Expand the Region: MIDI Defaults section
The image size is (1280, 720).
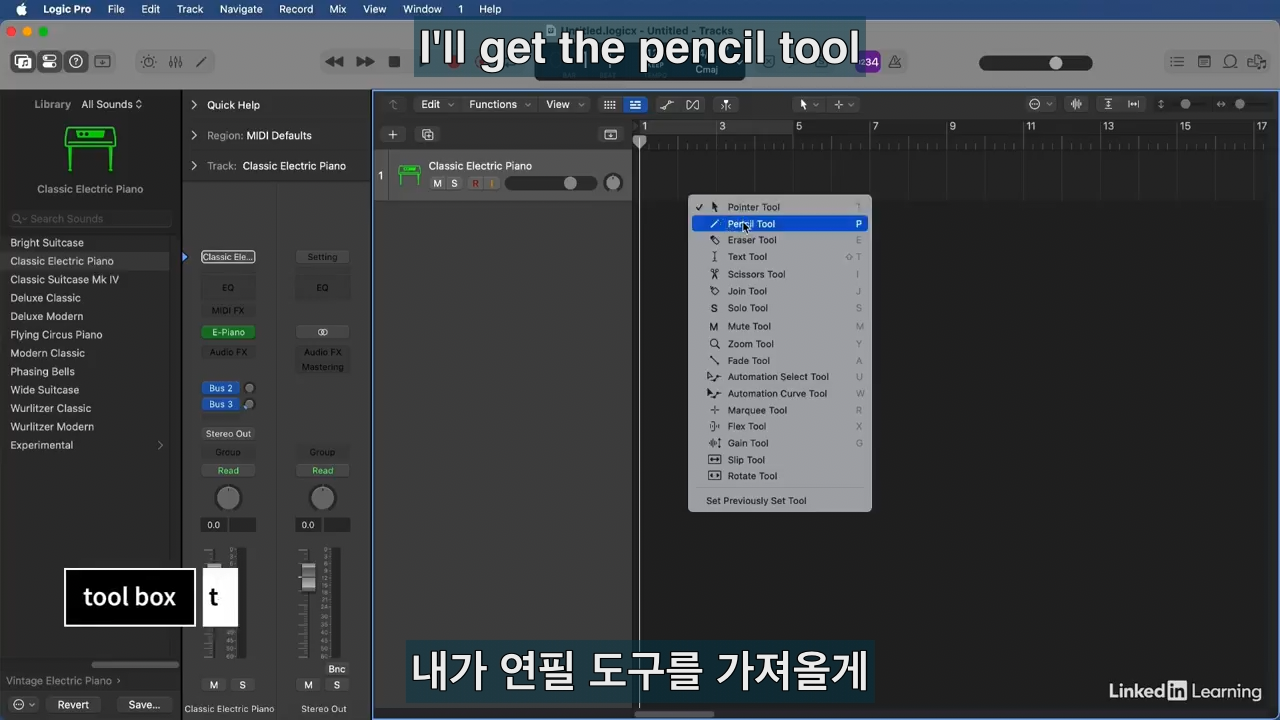tap(194, 135)
